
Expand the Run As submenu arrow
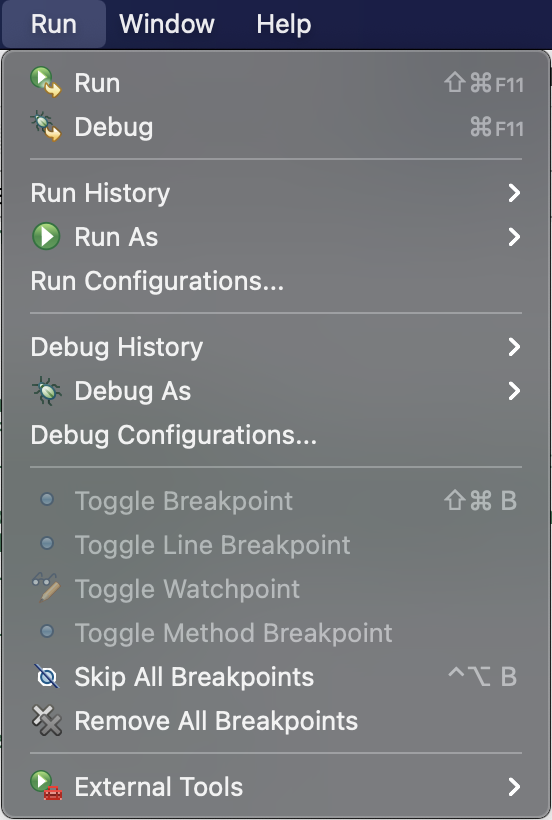(x=514, y=237)
